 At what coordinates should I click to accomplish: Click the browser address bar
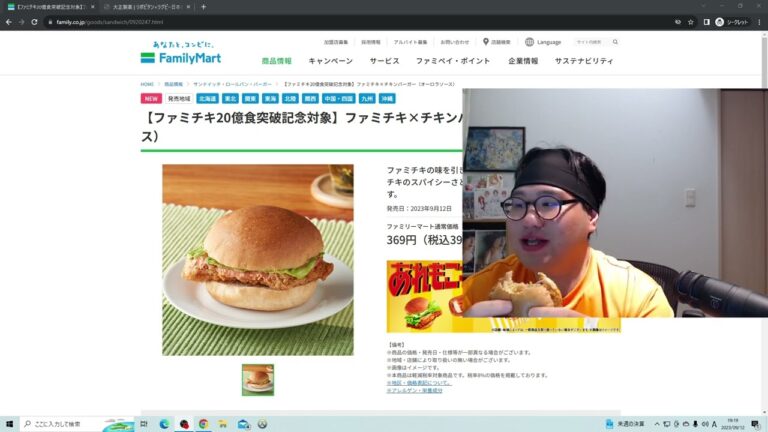pyautogui.click(x=358, y=22)
